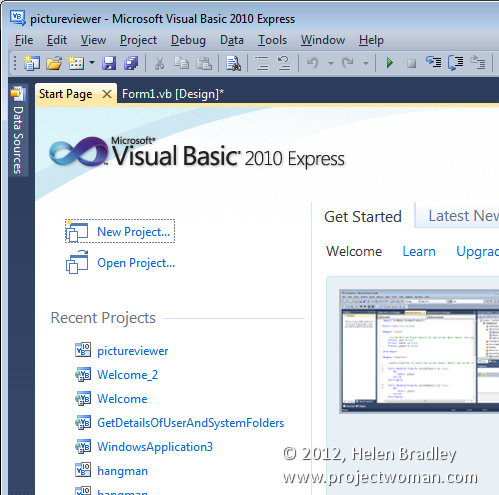Image resolution: width=499 pixels, height=495 pixels.
Task: Click the Step Out toolbar icon
Action: (x=477, y=62)
